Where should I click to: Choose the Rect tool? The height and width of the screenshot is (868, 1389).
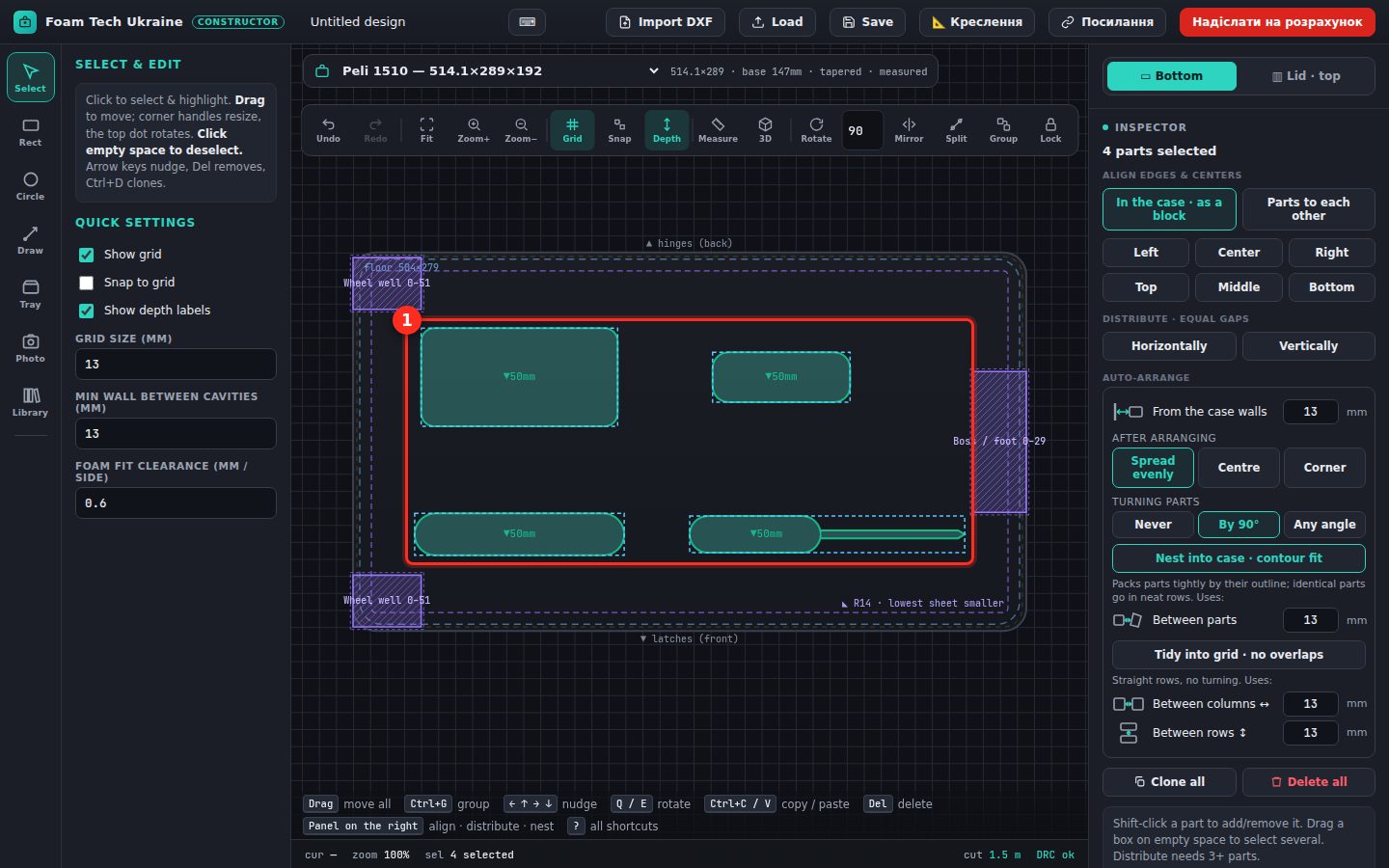(x=30, y=132)
